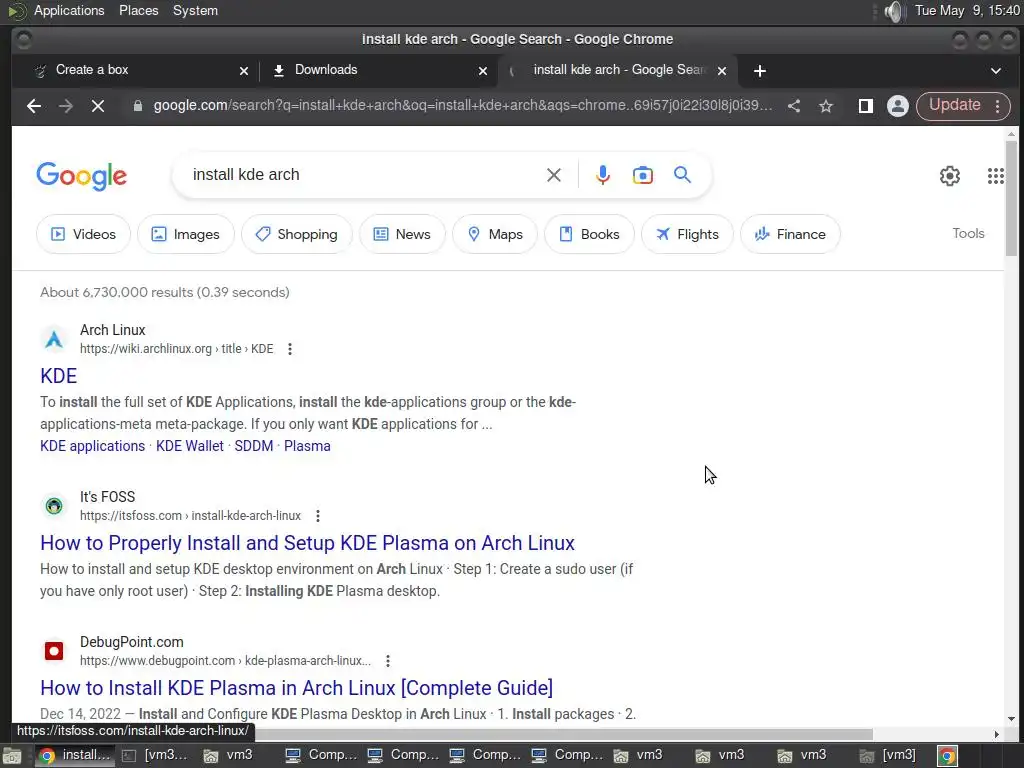
Task: Close the Downloads tab
Action: tap(483, 71)
